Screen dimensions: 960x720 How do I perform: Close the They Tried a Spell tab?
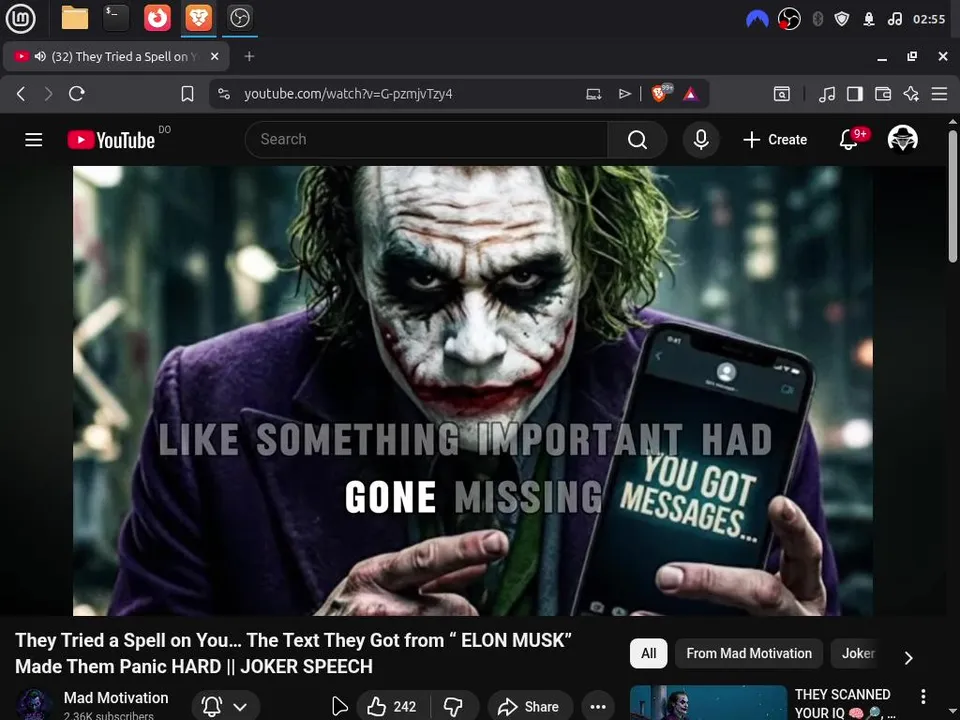(214, 56)
